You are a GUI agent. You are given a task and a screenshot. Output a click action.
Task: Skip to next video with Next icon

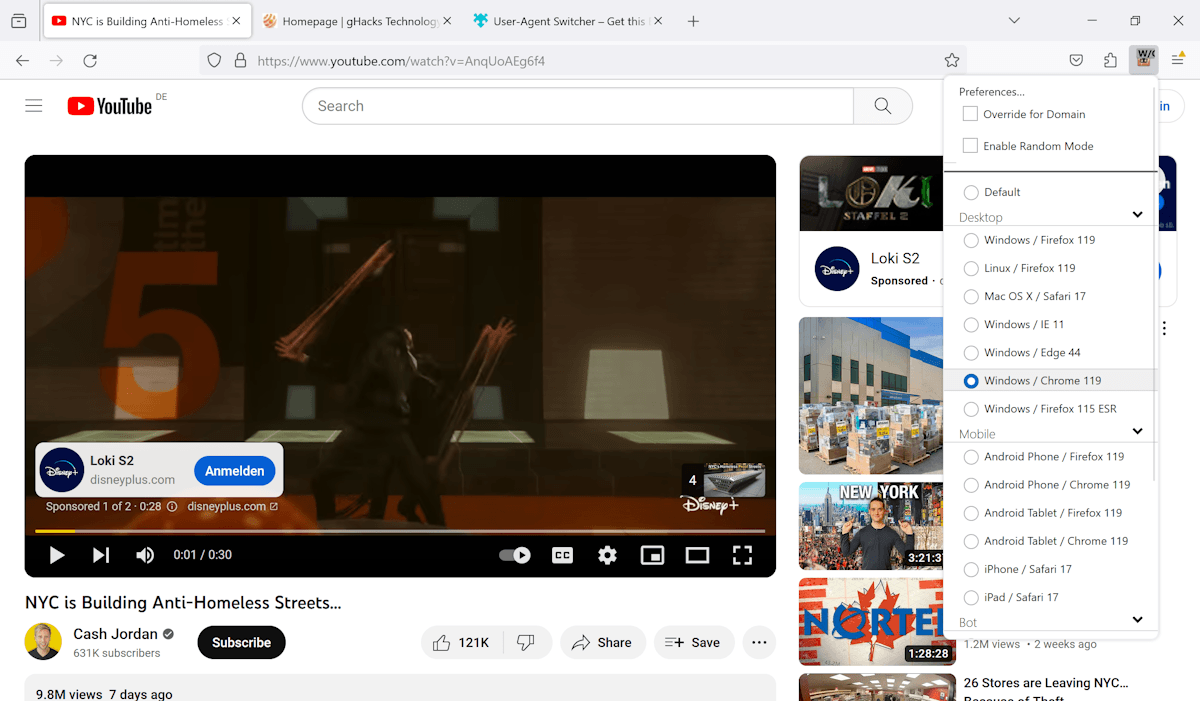(x=101, y=555)
